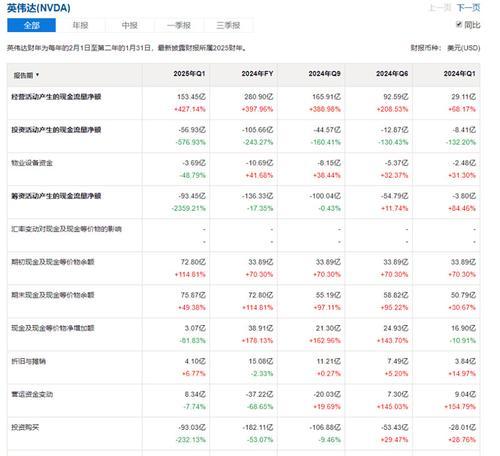Click the 2024年Q9 column header
500x456 pixels.
click(325, 74)
